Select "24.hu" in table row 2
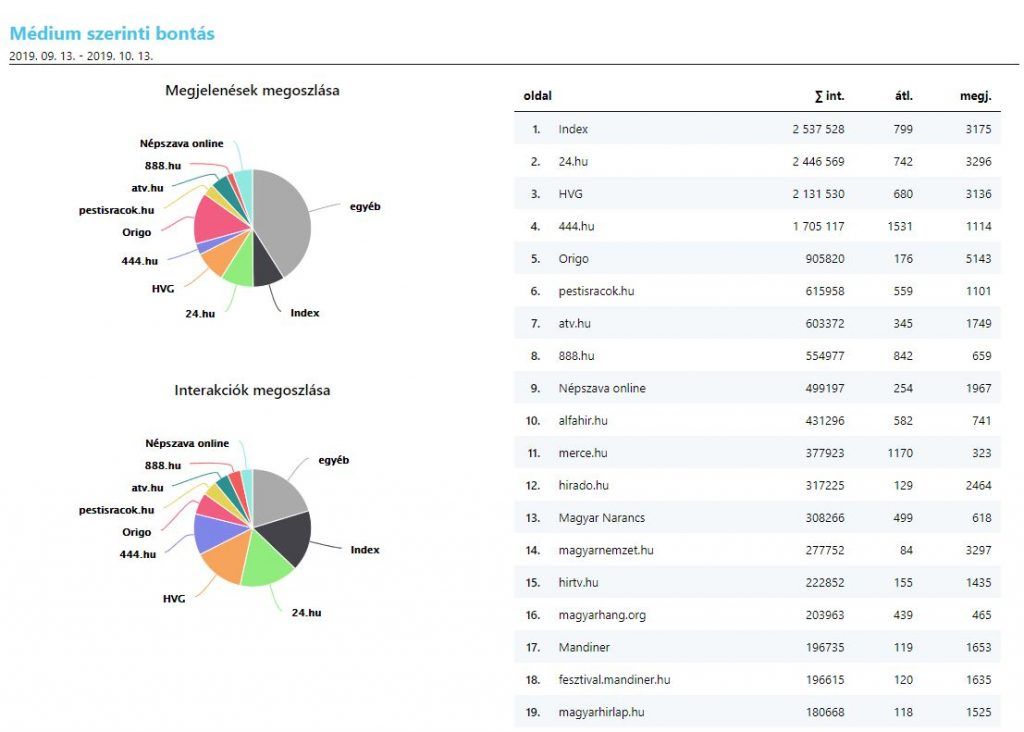The height and width of the screenshot is (732, 1024). tap(573, 161)
